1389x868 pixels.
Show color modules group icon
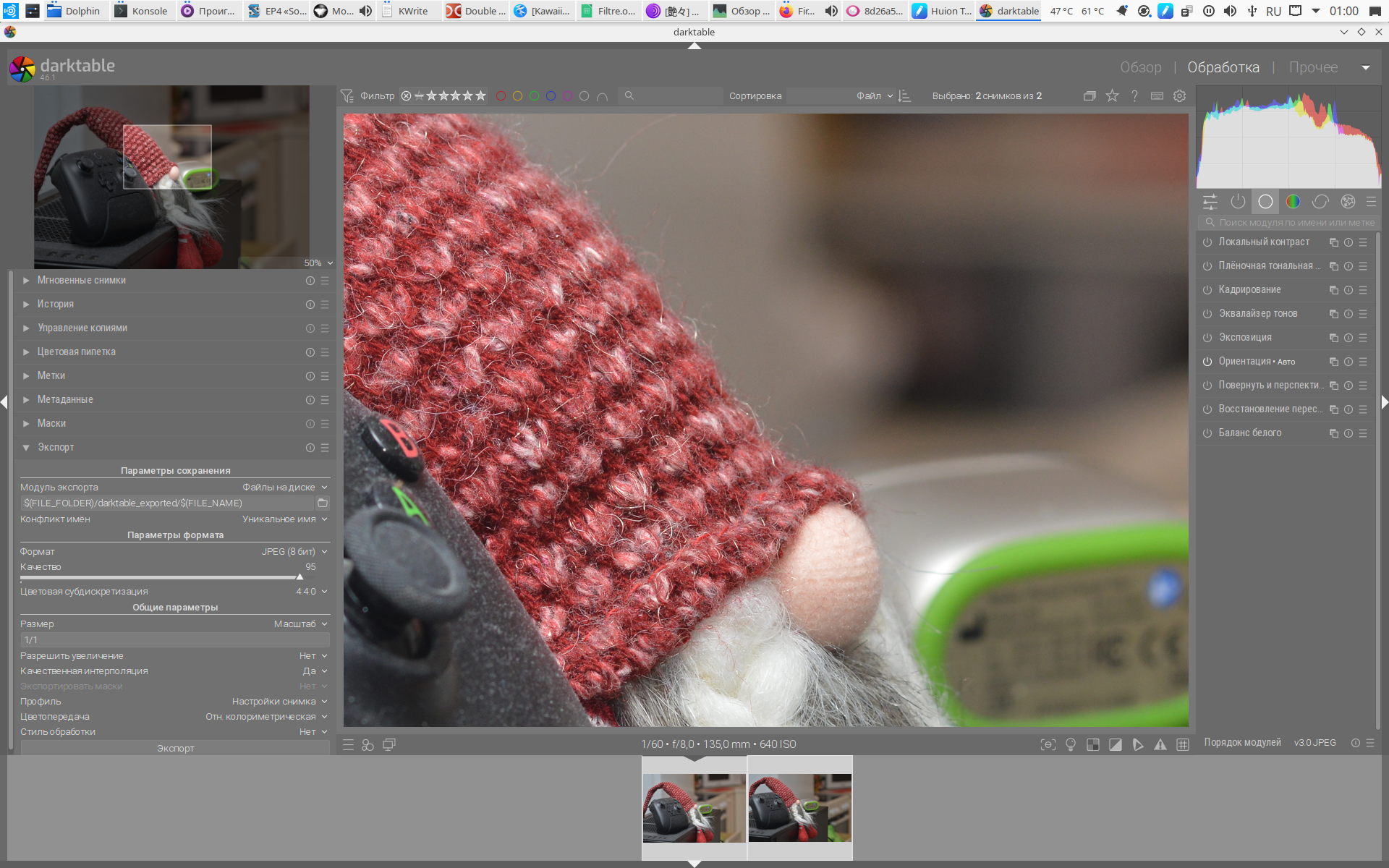point(1293,202)
